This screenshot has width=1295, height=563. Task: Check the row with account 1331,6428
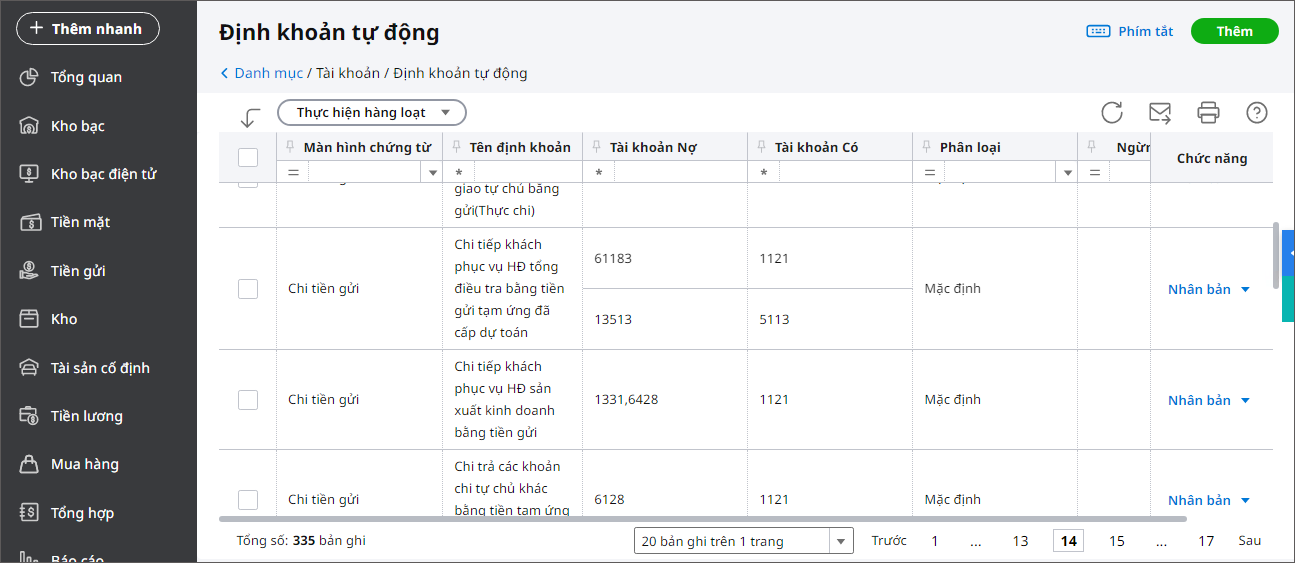(x=248, y=400)
